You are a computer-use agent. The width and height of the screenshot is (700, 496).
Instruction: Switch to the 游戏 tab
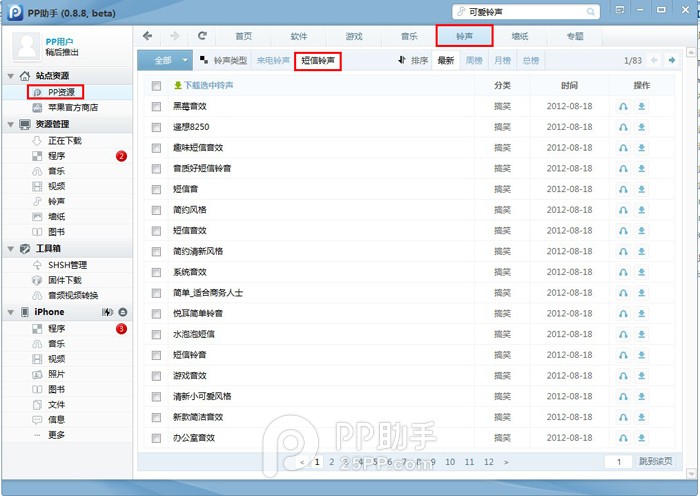[x=354, y=36]
